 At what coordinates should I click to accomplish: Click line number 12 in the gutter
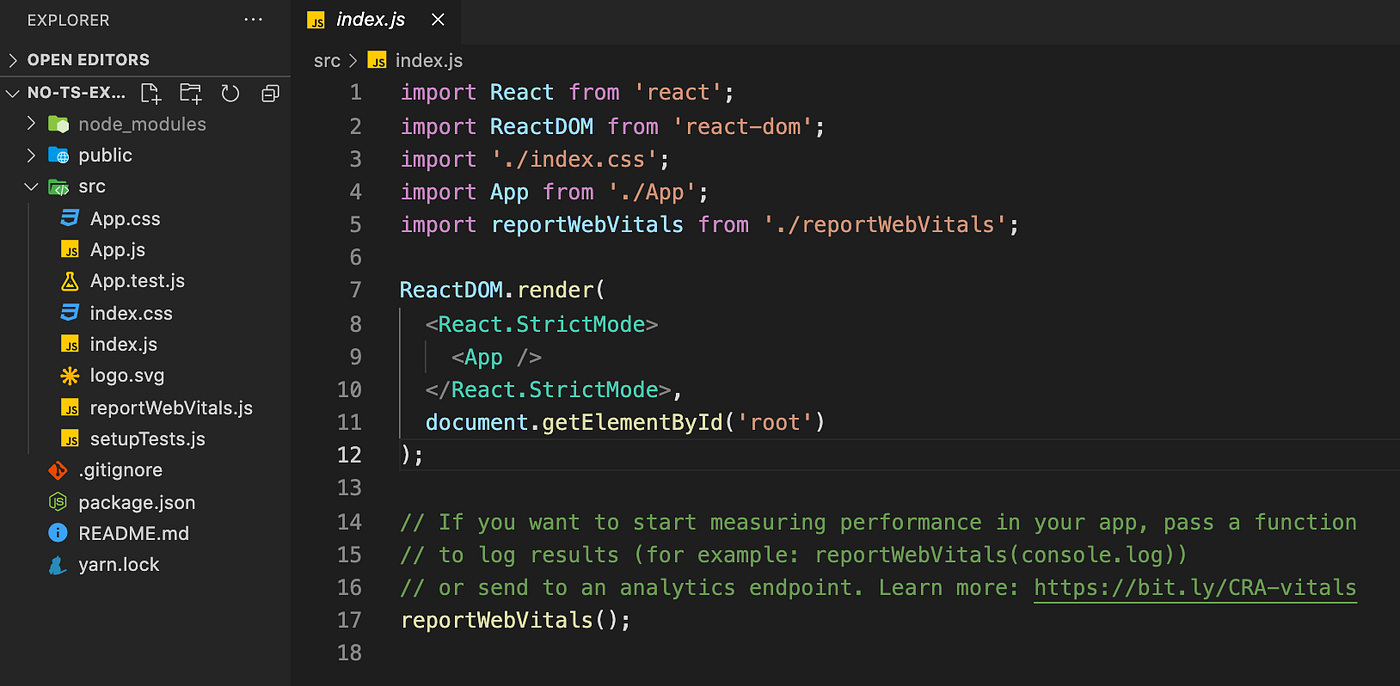click(x=349, y=455)
